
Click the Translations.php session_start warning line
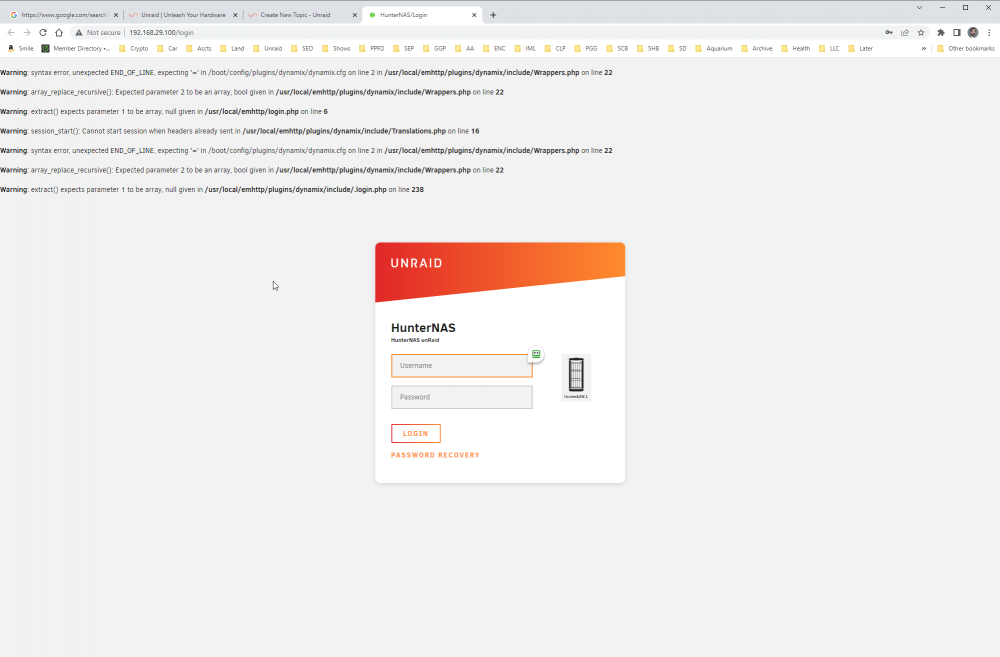(x=240, y=131)
